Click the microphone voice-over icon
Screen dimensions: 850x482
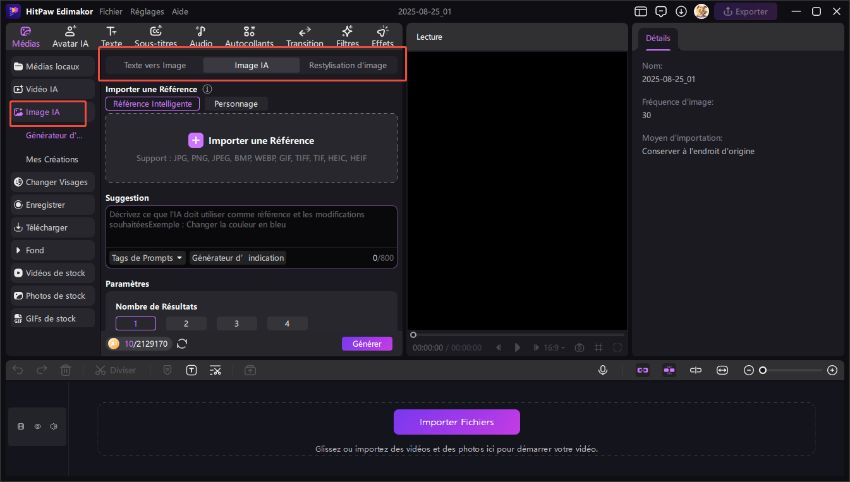point(602,370)
